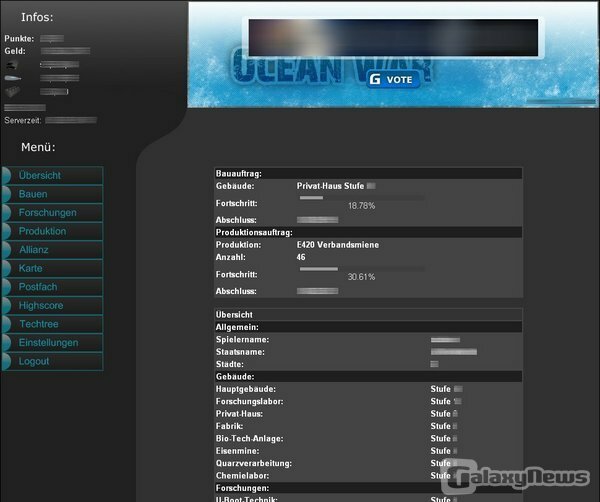View the Highscore page
Viewport: 600px width, 502px height.
pyautogui.click(x=52, y=305)
